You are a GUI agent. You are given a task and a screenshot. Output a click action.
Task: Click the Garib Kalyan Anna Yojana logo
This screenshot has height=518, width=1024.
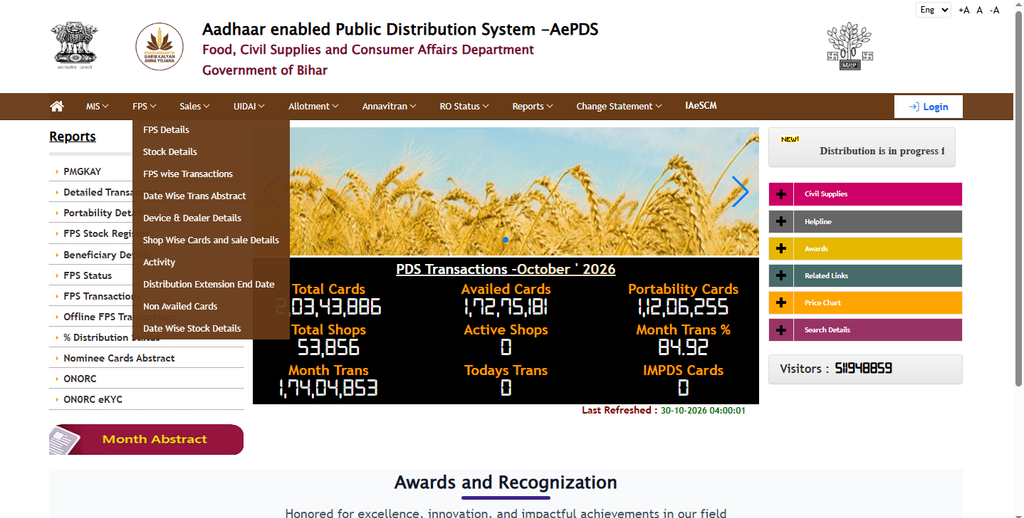159,46
